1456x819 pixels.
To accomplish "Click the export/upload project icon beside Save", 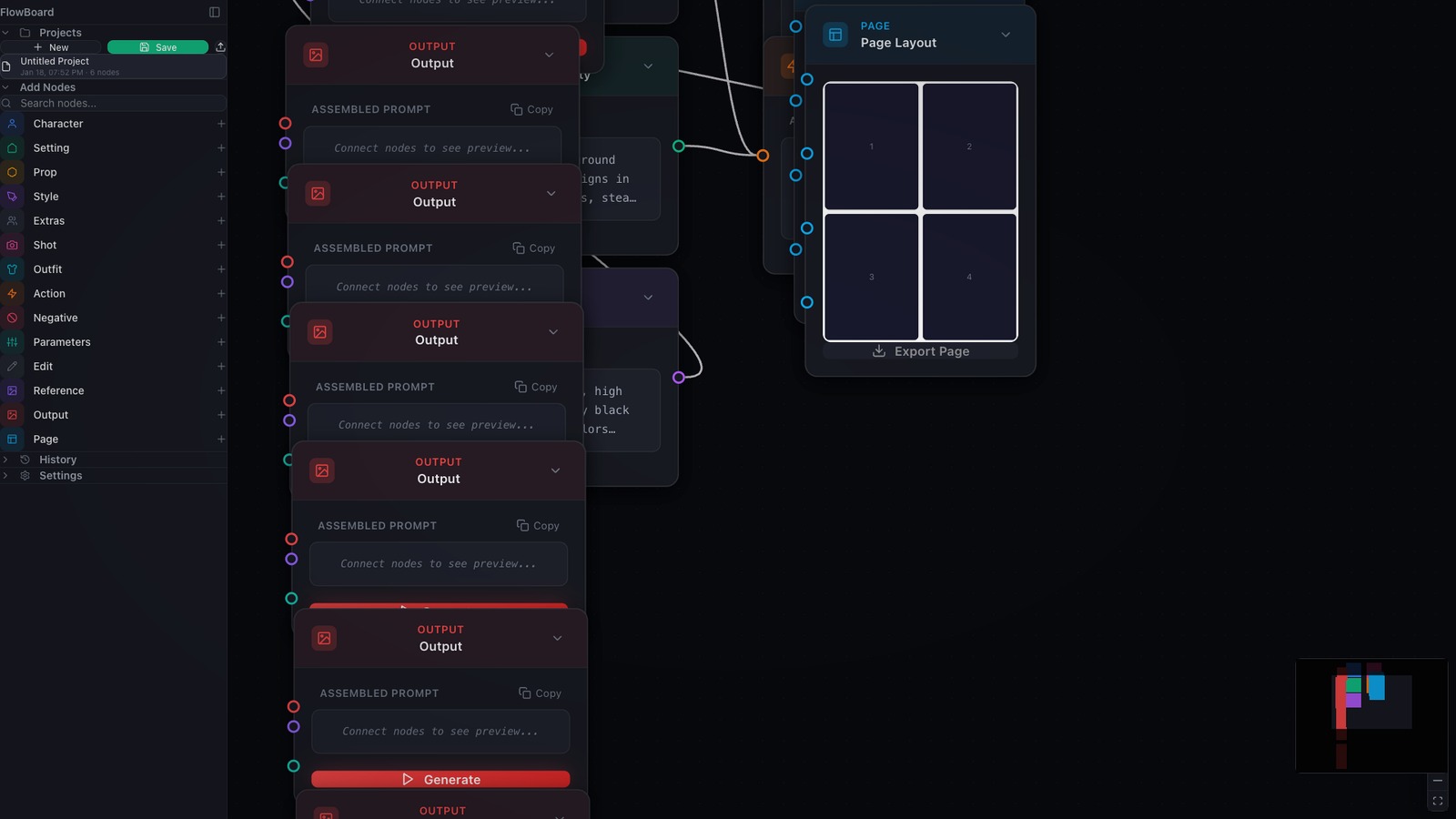I will tap(220, 47).
